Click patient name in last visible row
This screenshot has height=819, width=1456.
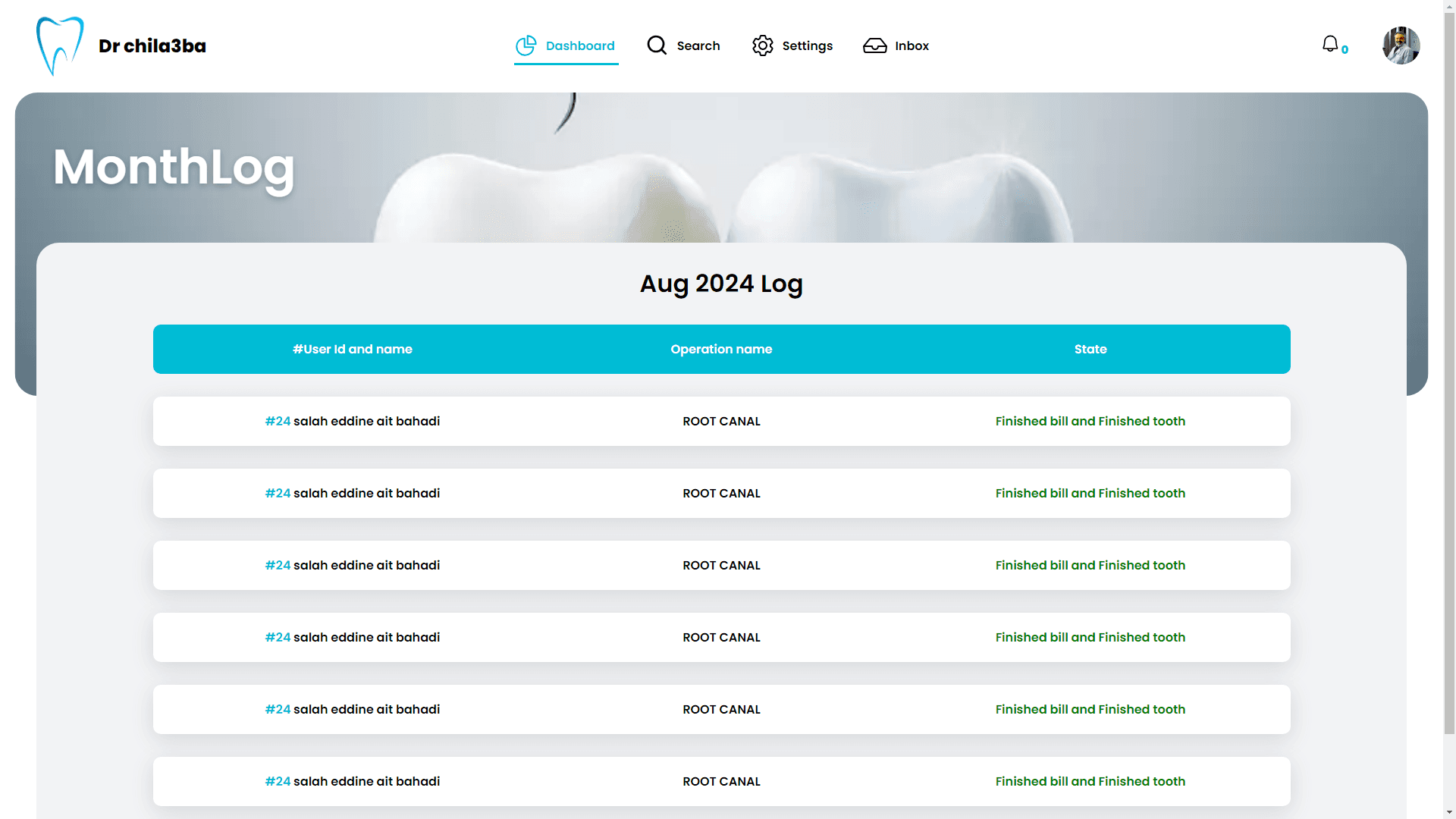[x=366, y=781]
